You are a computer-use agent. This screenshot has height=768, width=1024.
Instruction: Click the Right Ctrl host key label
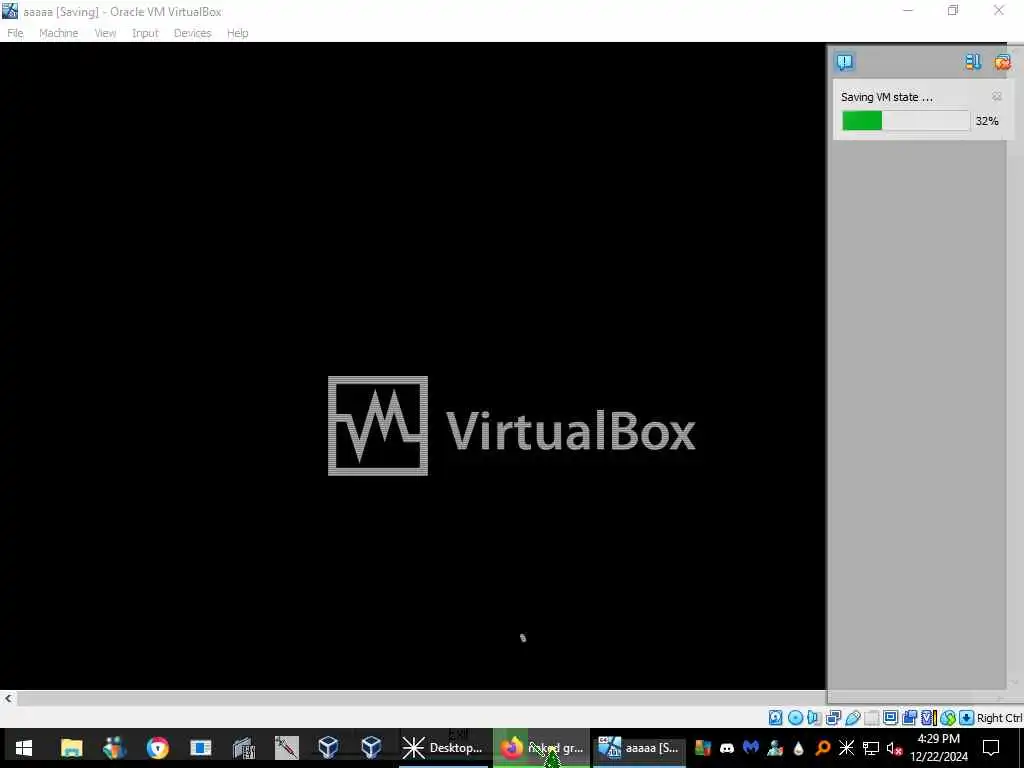point(999,718)
